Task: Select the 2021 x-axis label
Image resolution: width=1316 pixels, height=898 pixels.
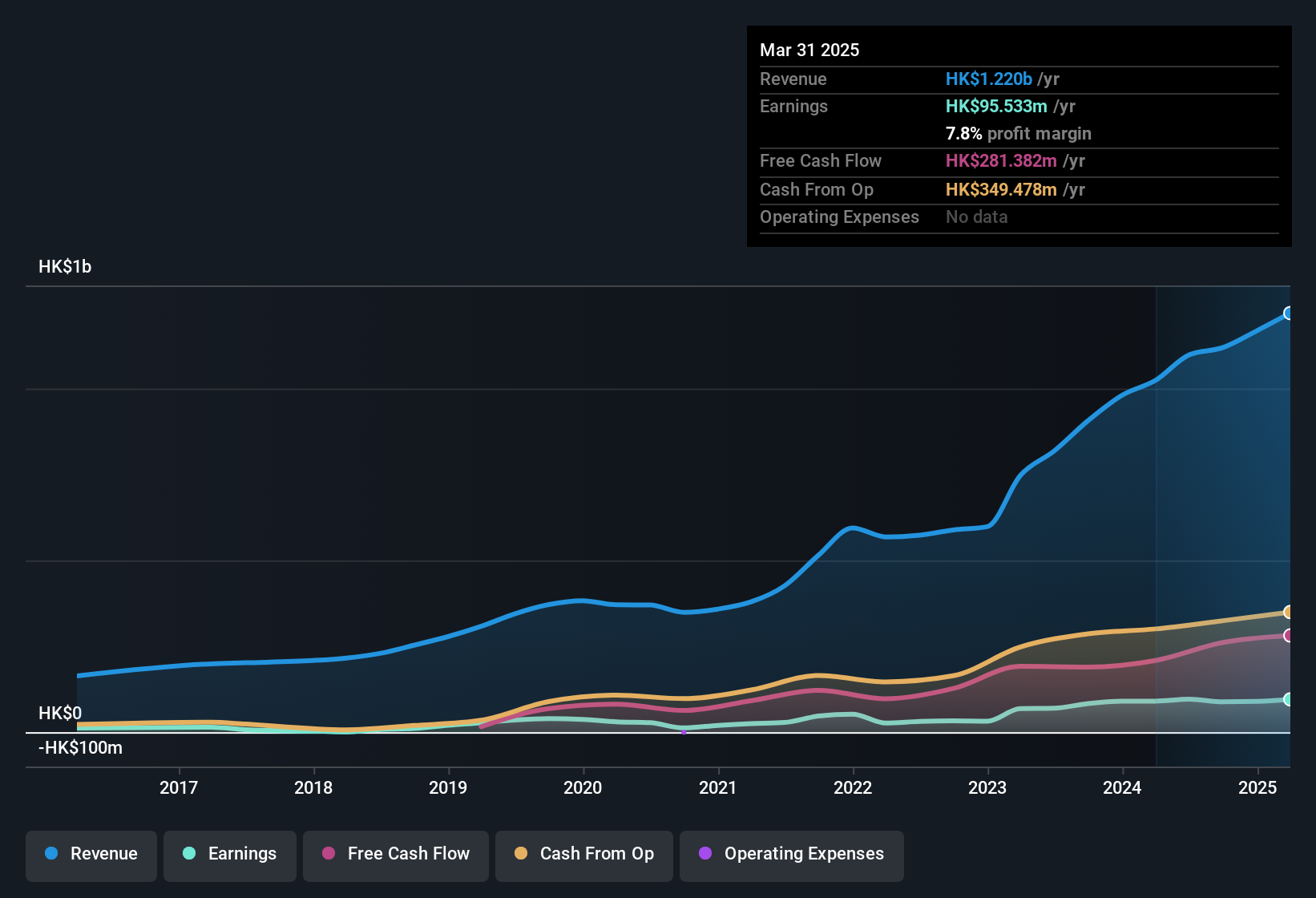Action: 718,788
